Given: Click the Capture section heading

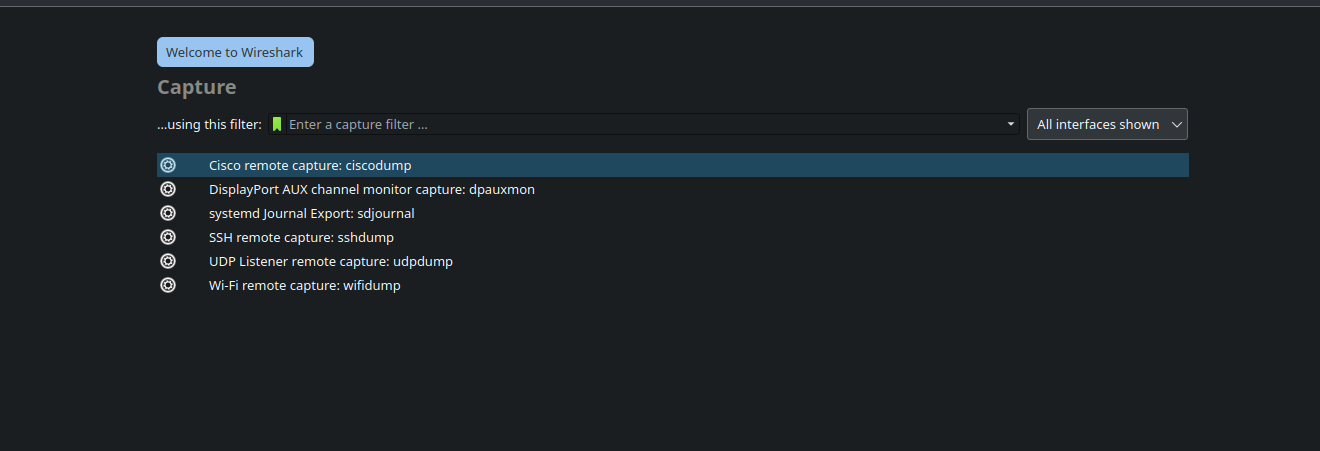Looking at the screenshot, I should (x=197, y=87).
